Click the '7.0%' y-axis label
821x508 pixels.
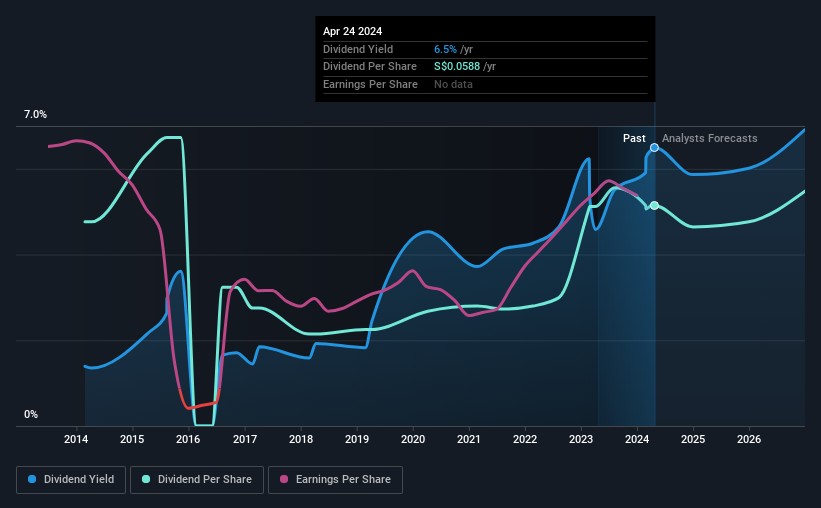35,114
